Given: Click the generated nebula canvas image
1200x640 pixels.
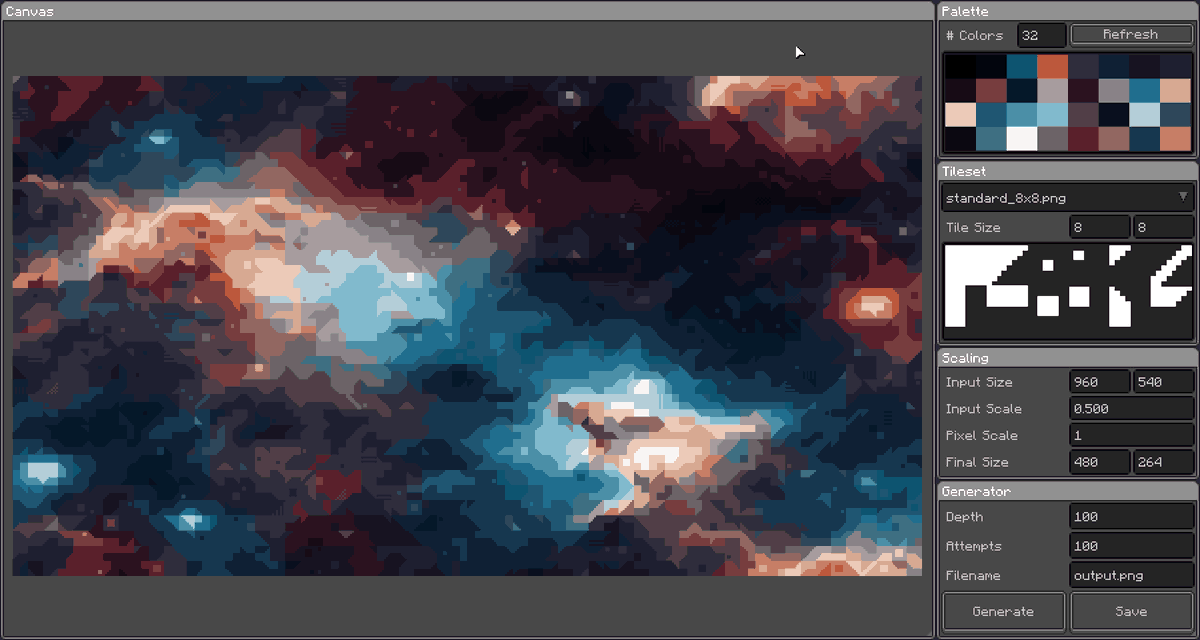Looking at the screenshot, I should [467, 326].
